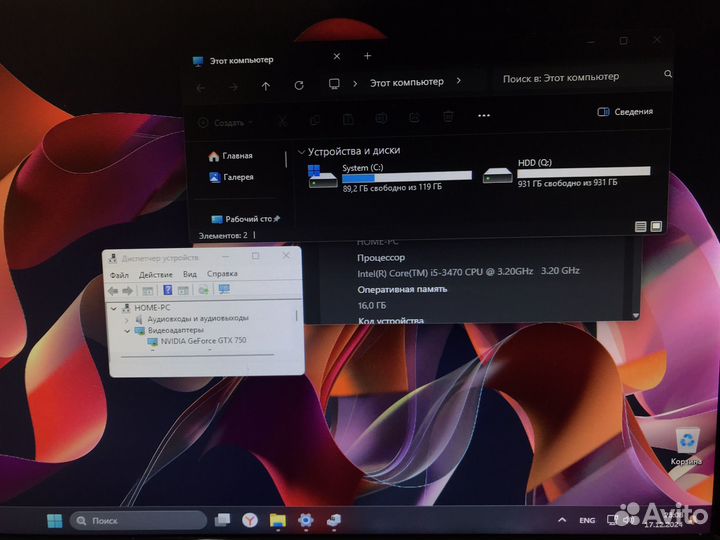Open the more options (three dots) menu
This screenshot has width=720, height=540.
pos(485,116)
